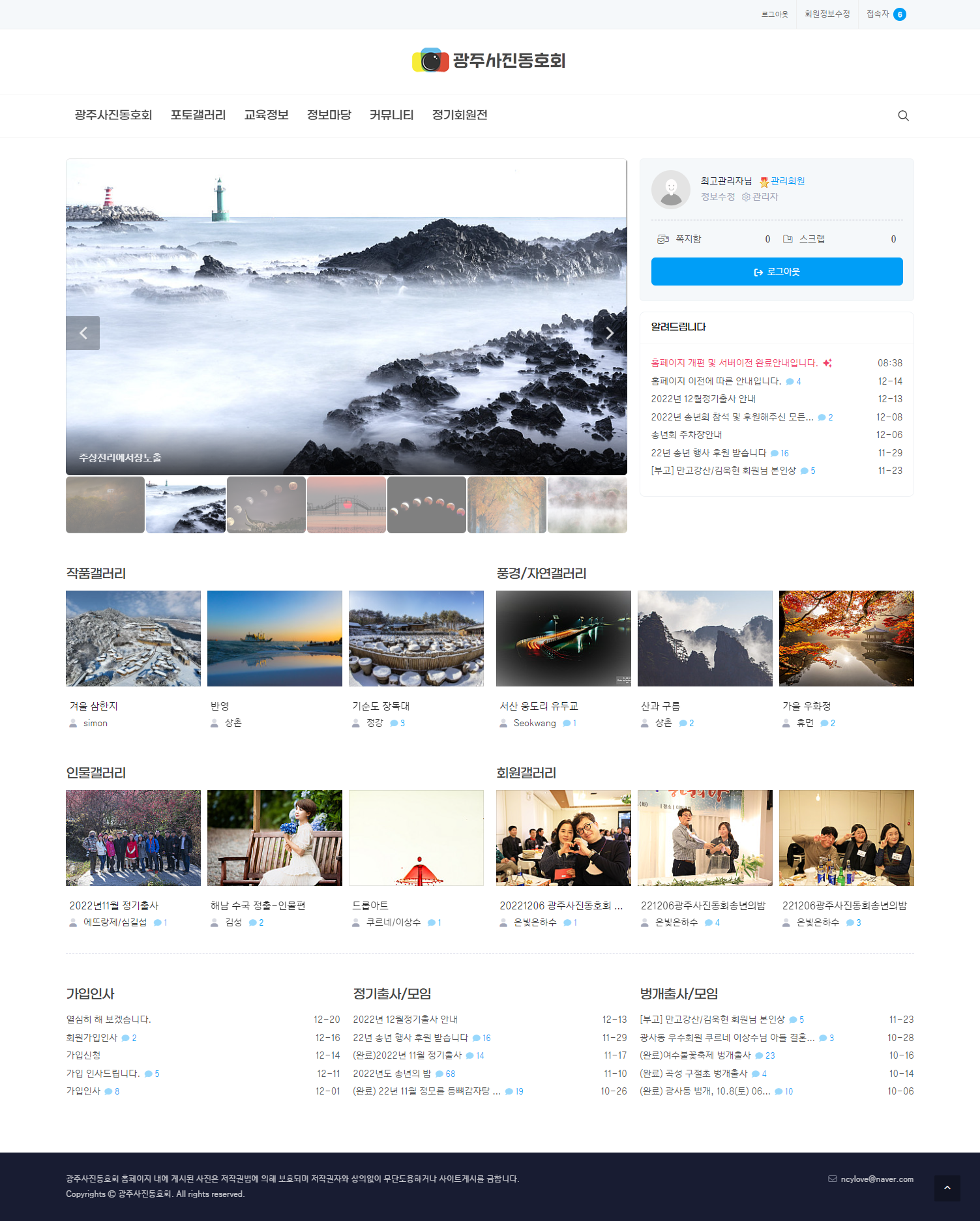This screenshot has height=1221, width=980.
Task: Go to previous slide with left arrow
Action: [x=83, y=333]
